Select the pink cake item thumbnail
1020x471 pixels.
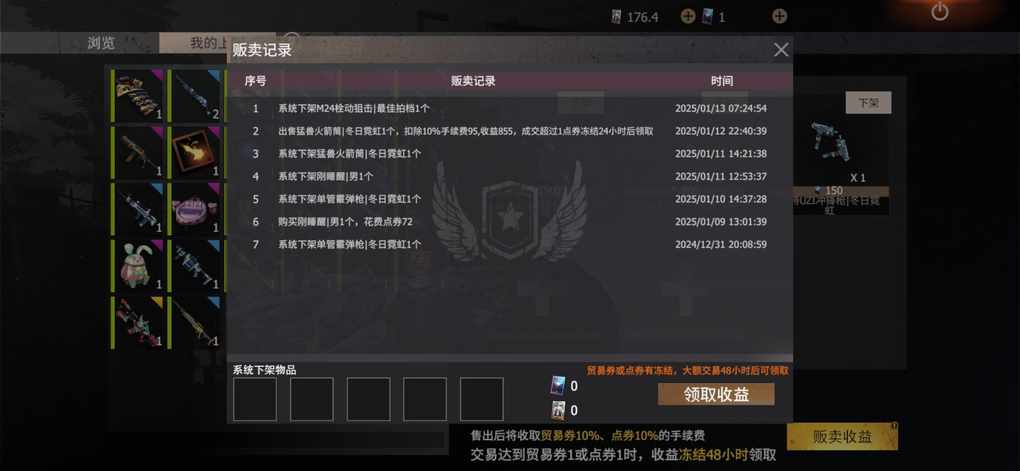click(195, 208)
